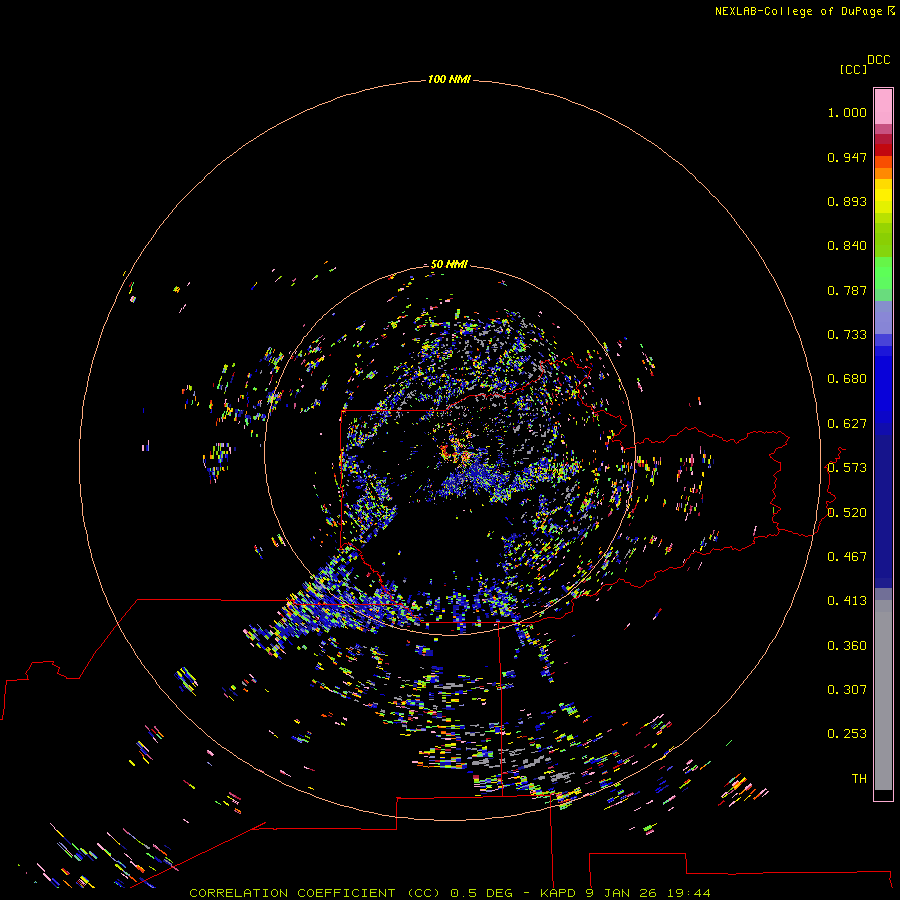
Task: Click the Correlation Coefficient product title caption
Action: 449,893
